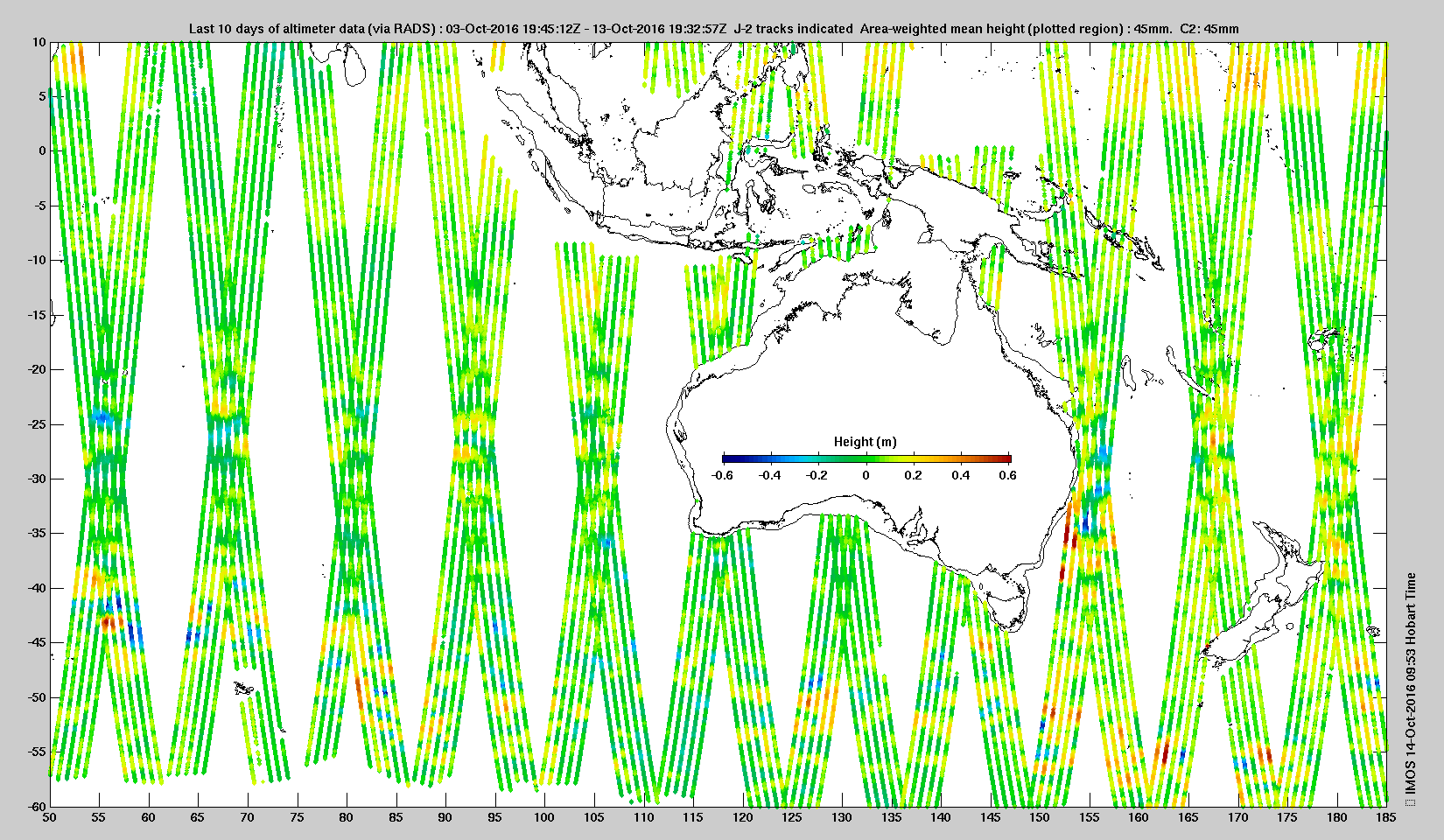Click longitude axis label "95"
The height and width of the screenshot is (840, 1444).
coord(495,817)
